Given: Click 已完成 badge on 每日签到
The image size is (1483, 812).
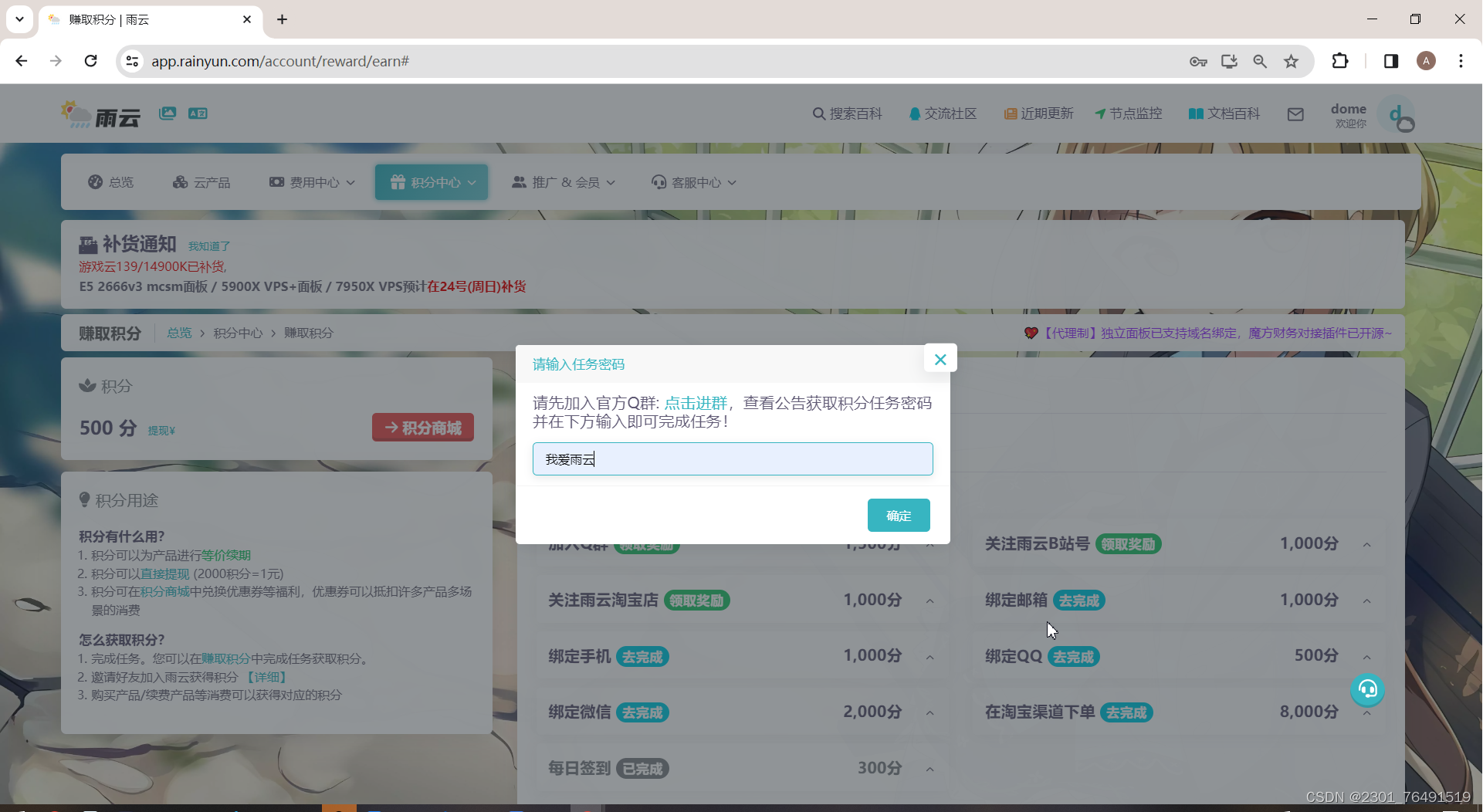Looking at the screenshot, I should [642, 769].
